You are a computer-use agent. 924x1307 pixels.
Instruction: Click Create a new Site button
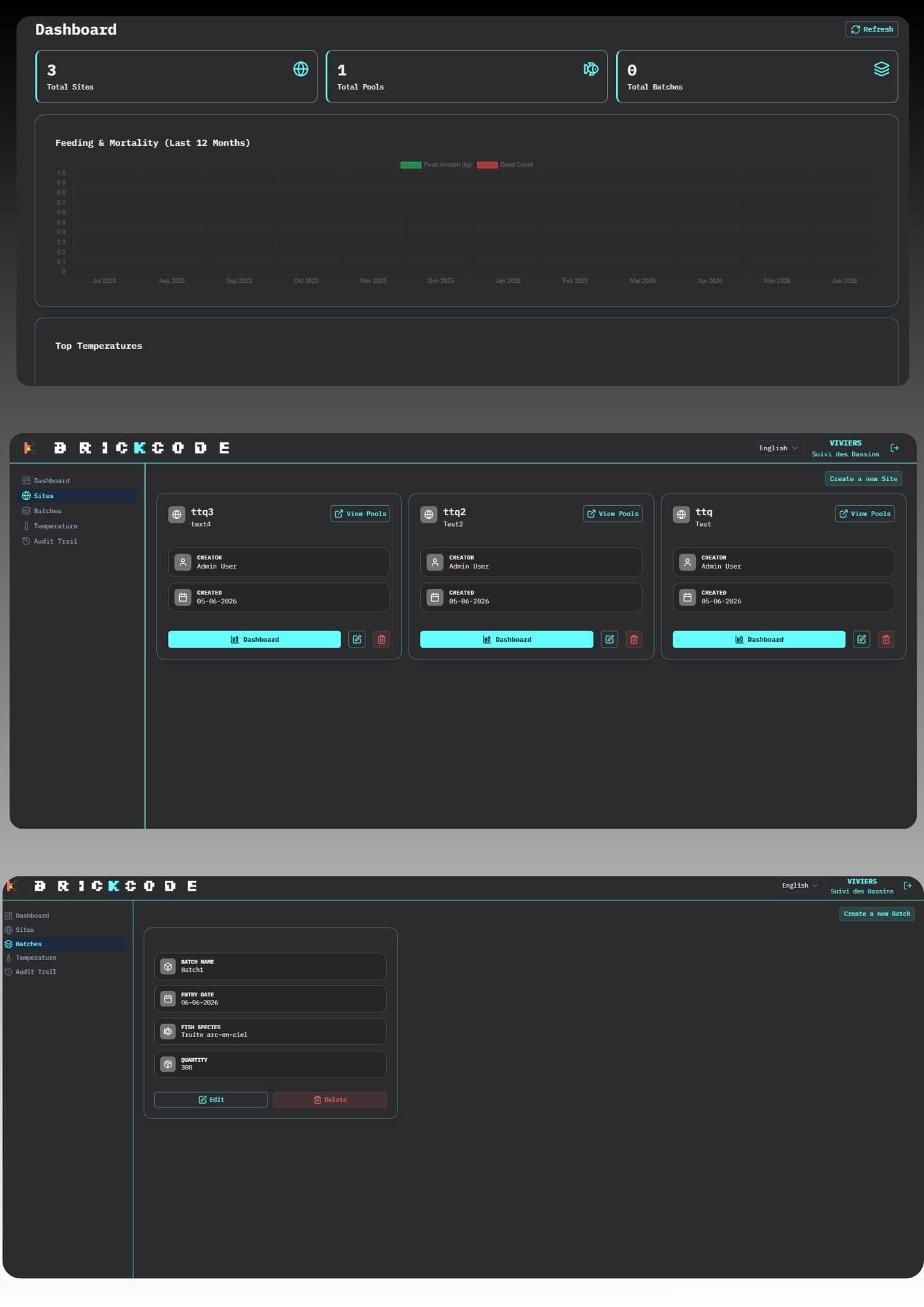(863, 479)
